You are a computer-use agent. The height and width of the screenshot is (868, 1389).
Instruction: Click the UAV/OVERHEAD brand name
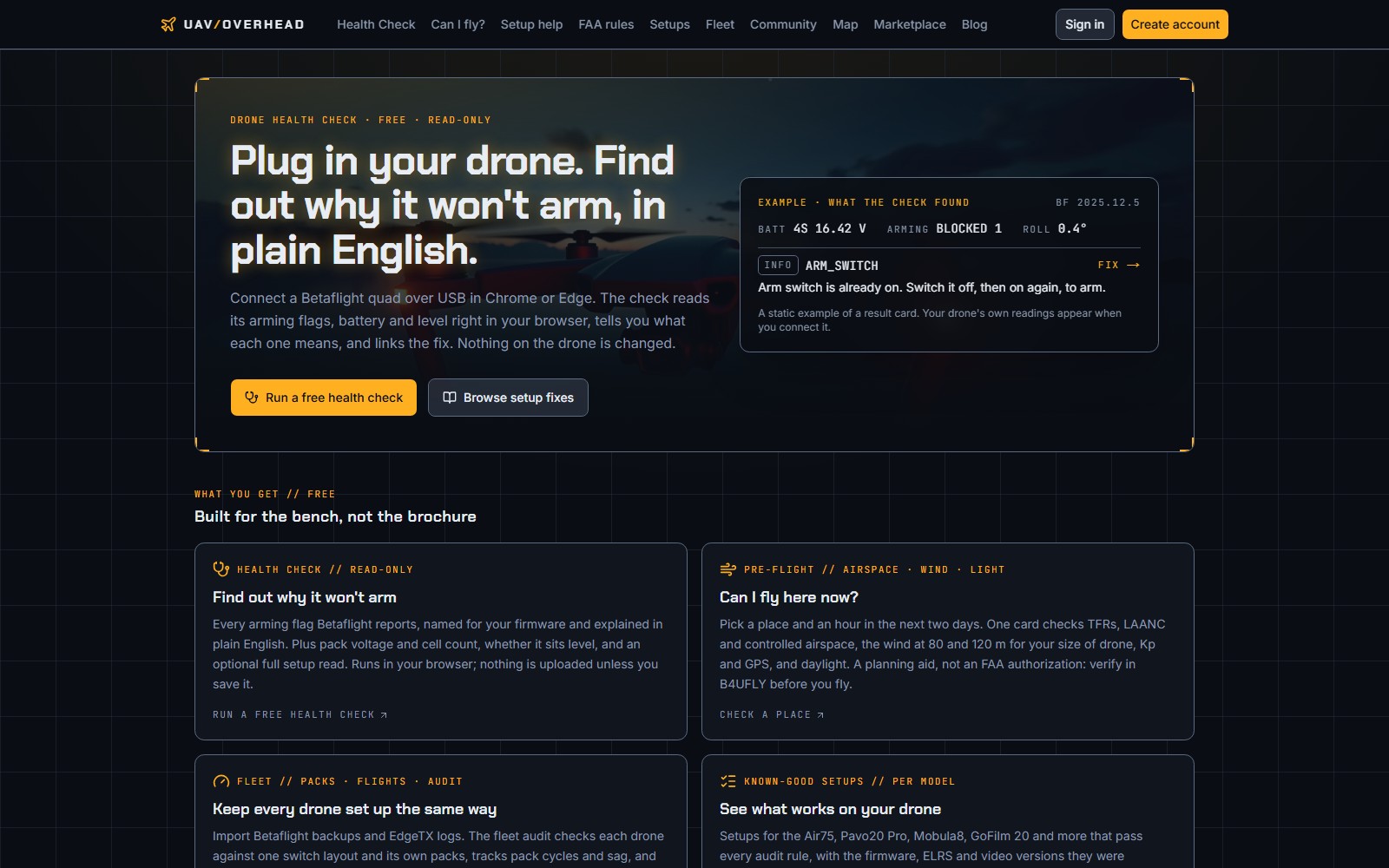pyautogui.click(x=244, y=24)
